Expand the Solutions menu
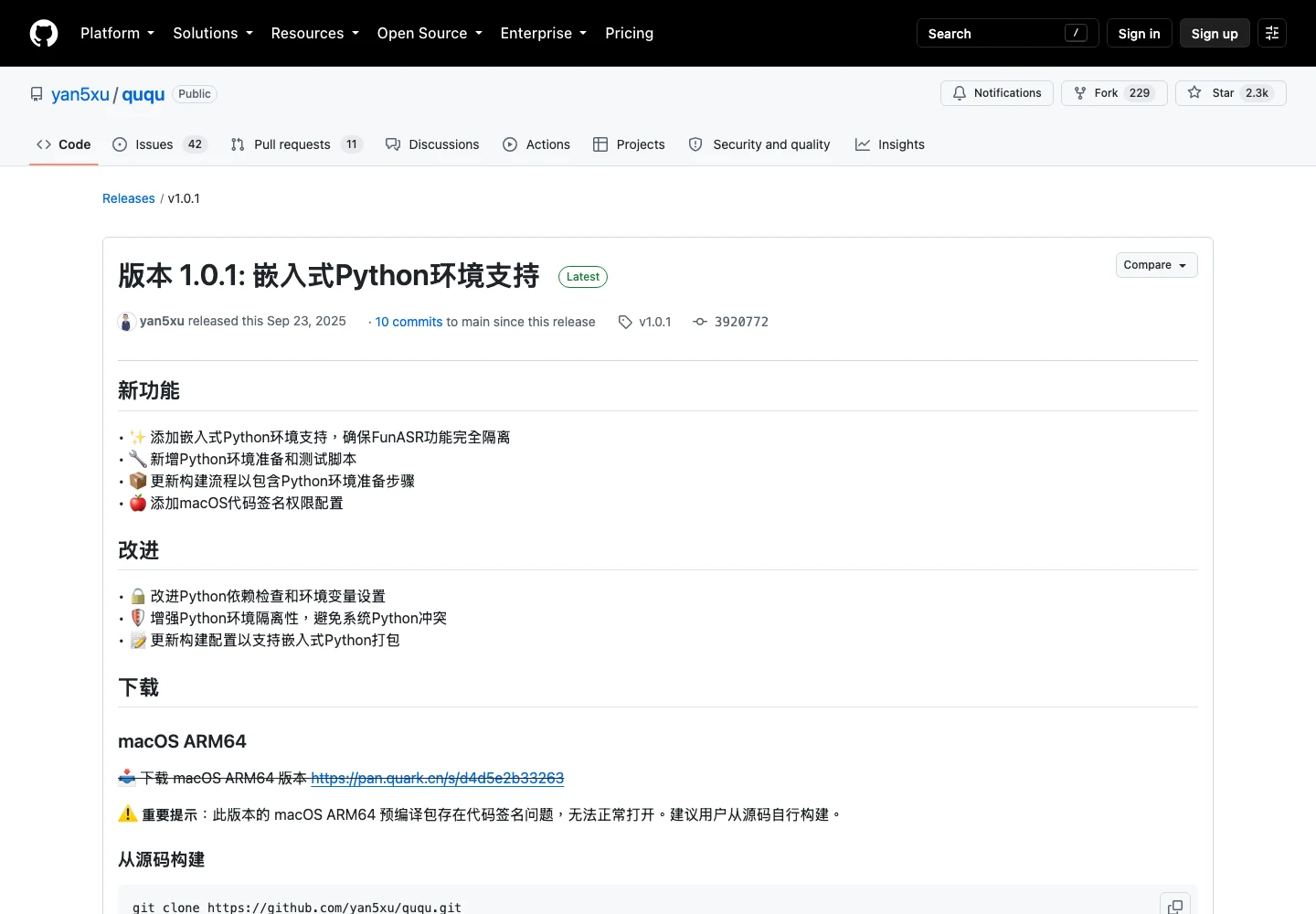Viewport: 1316px width, 914px height. click(x=213, y=33)
